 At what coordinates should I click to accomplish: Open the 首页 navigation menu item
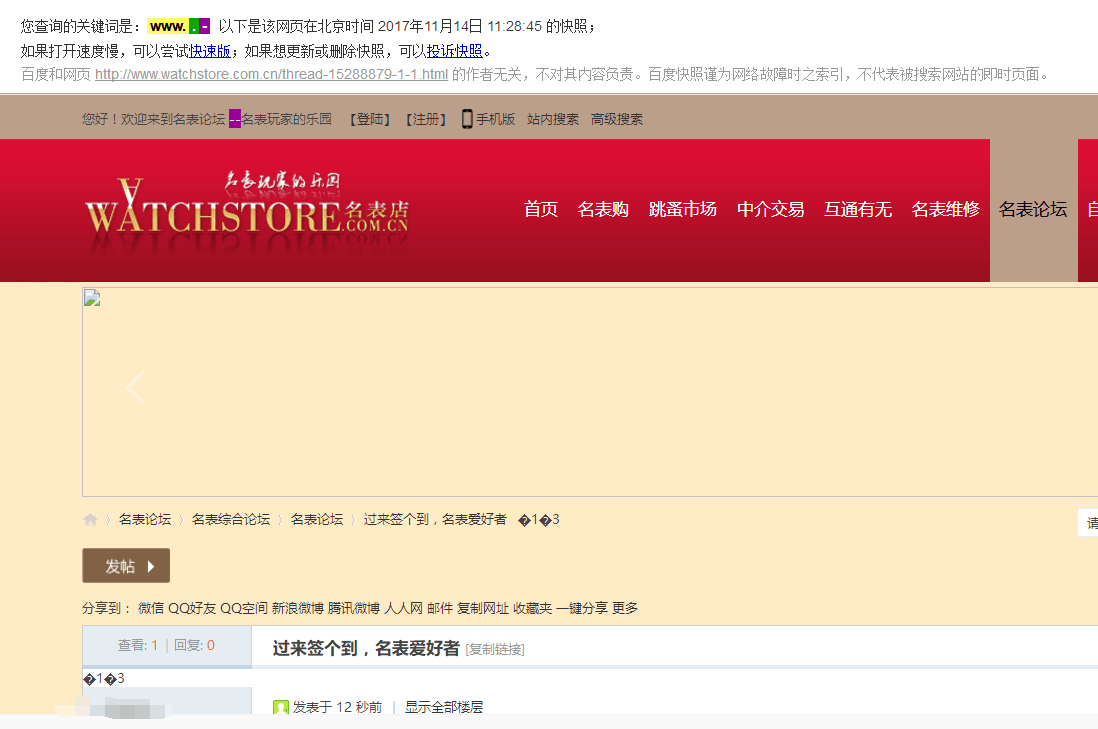[x=540, y=210]
